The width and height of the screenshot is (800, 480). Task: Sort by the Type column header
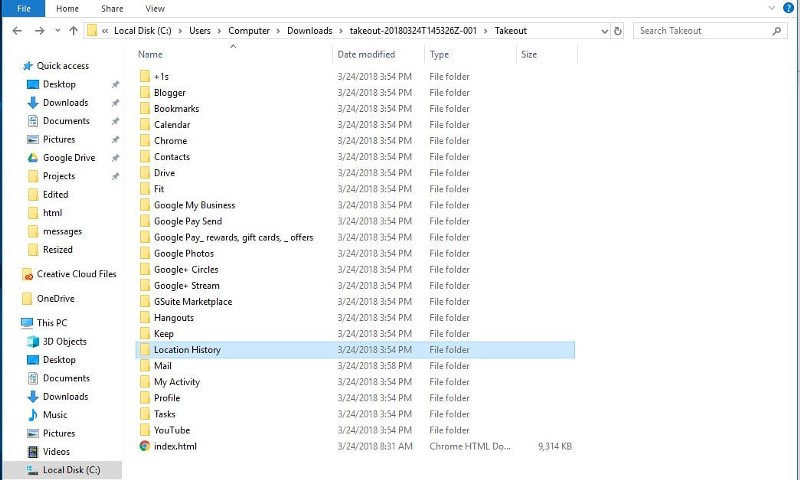click(x=439, y=54)
